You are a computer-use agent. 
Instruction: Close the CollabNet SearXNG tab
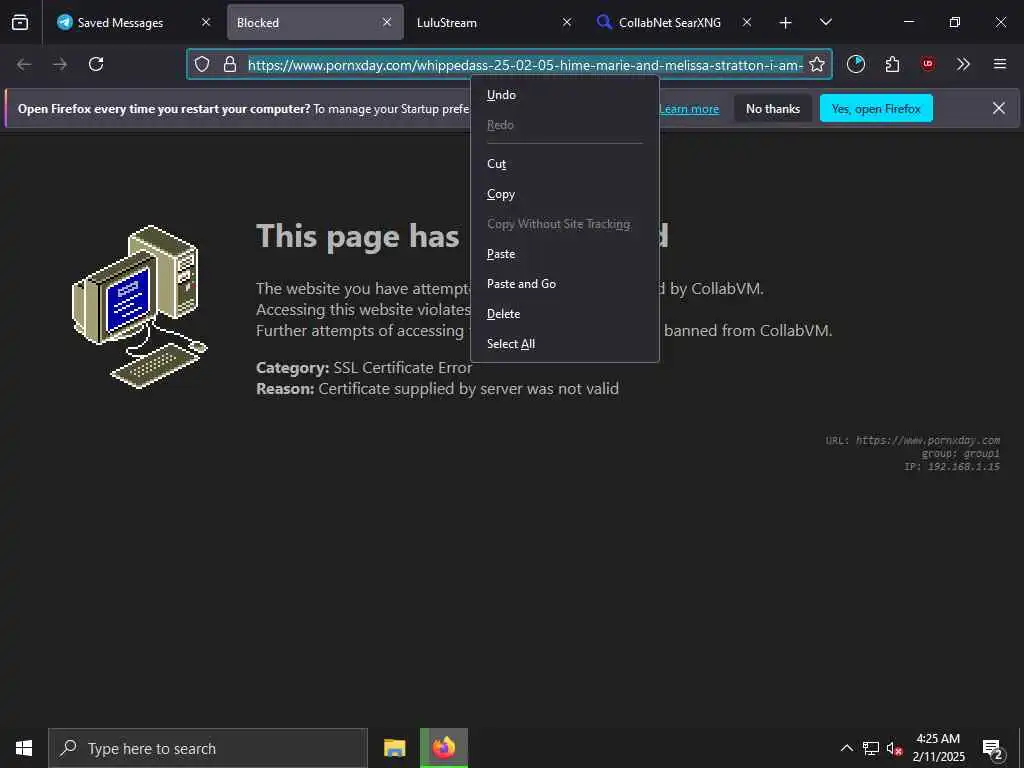point(747,22)
